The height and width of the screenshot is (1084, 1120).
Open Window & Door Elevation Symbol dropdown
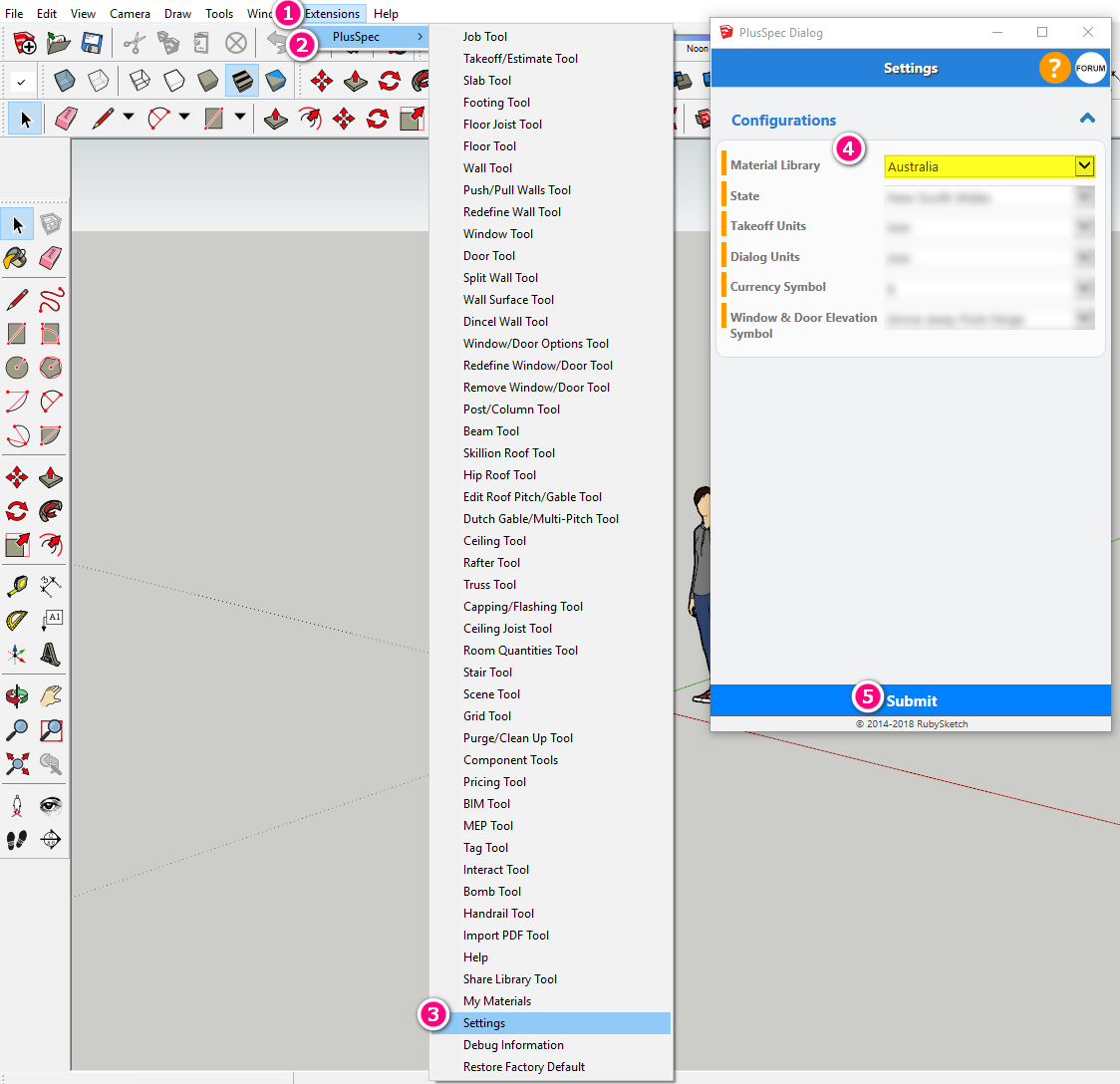coord(989,319)
